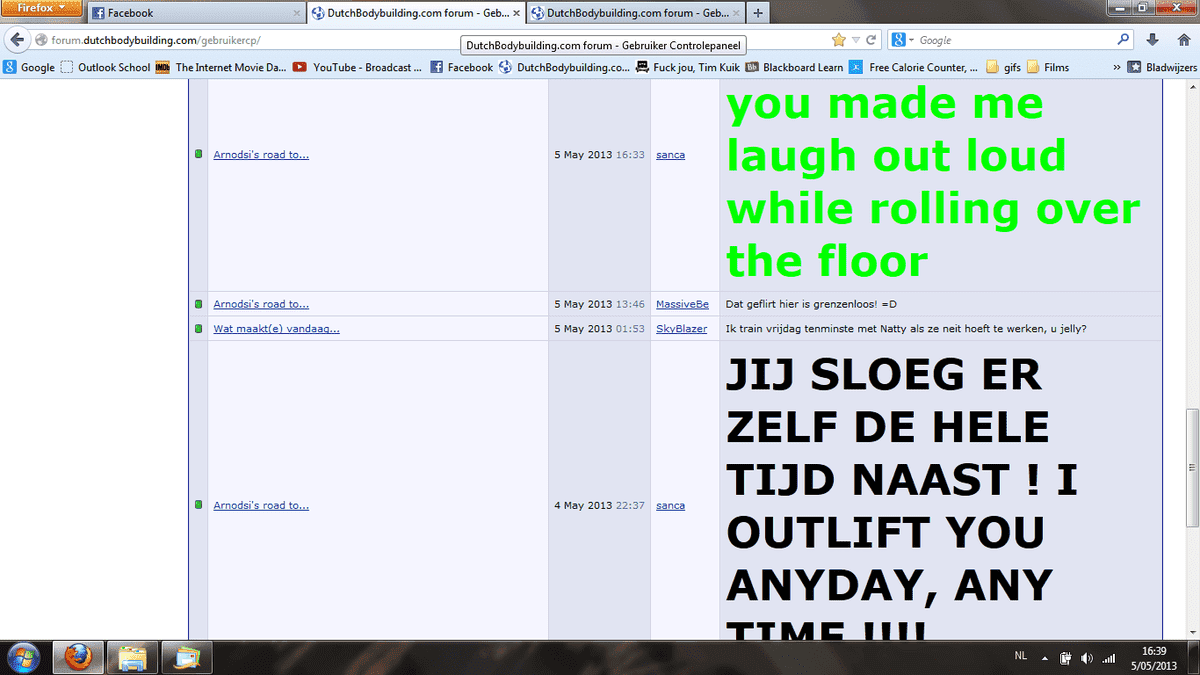Click the Firefox back arrow button
Viewport: 1200px width, 675px height.
(18, 40)
